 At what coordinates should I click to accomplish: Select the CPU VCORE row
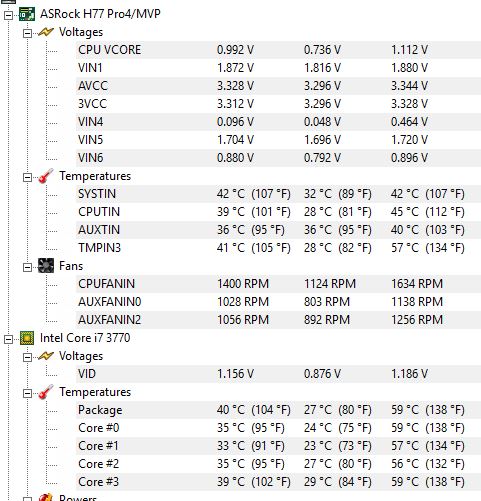(278, 50)
